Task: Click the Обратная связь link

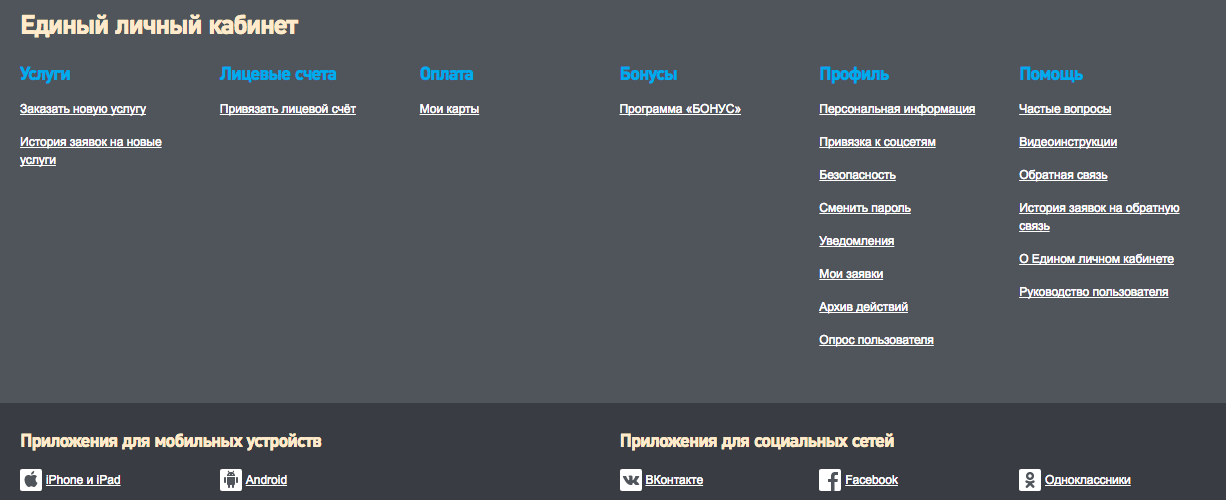Action: click(x=1064, y=175)
